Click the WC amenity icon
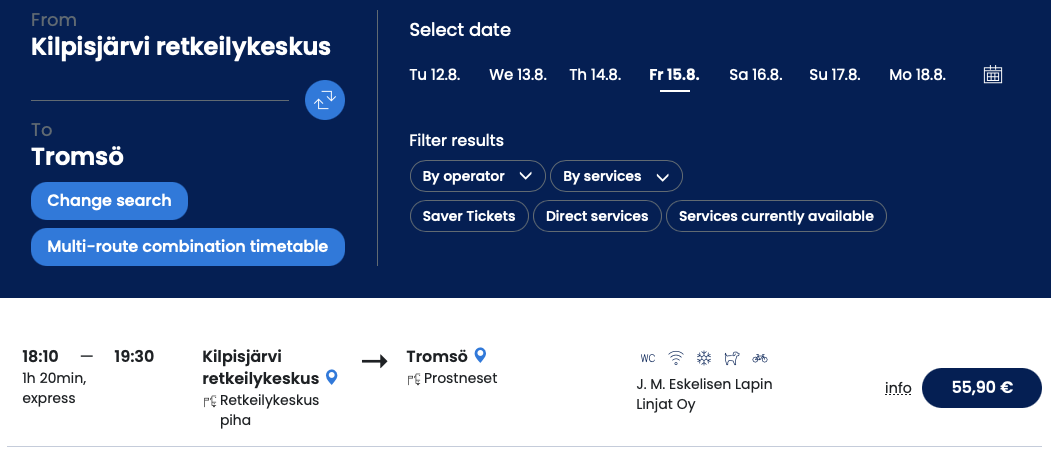Viewport: 1051px width, 457px height. pyautogui.click(x=647, y=358)
